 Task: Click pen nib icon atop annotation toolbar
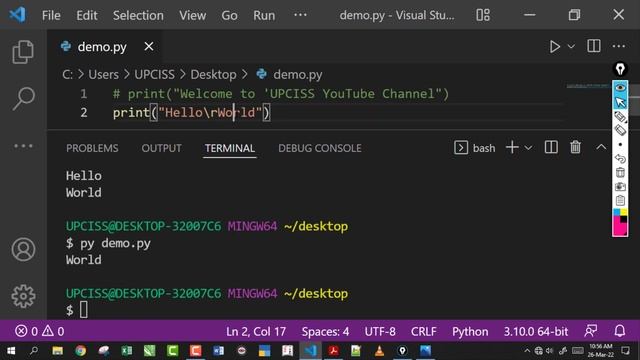(620, 69)
